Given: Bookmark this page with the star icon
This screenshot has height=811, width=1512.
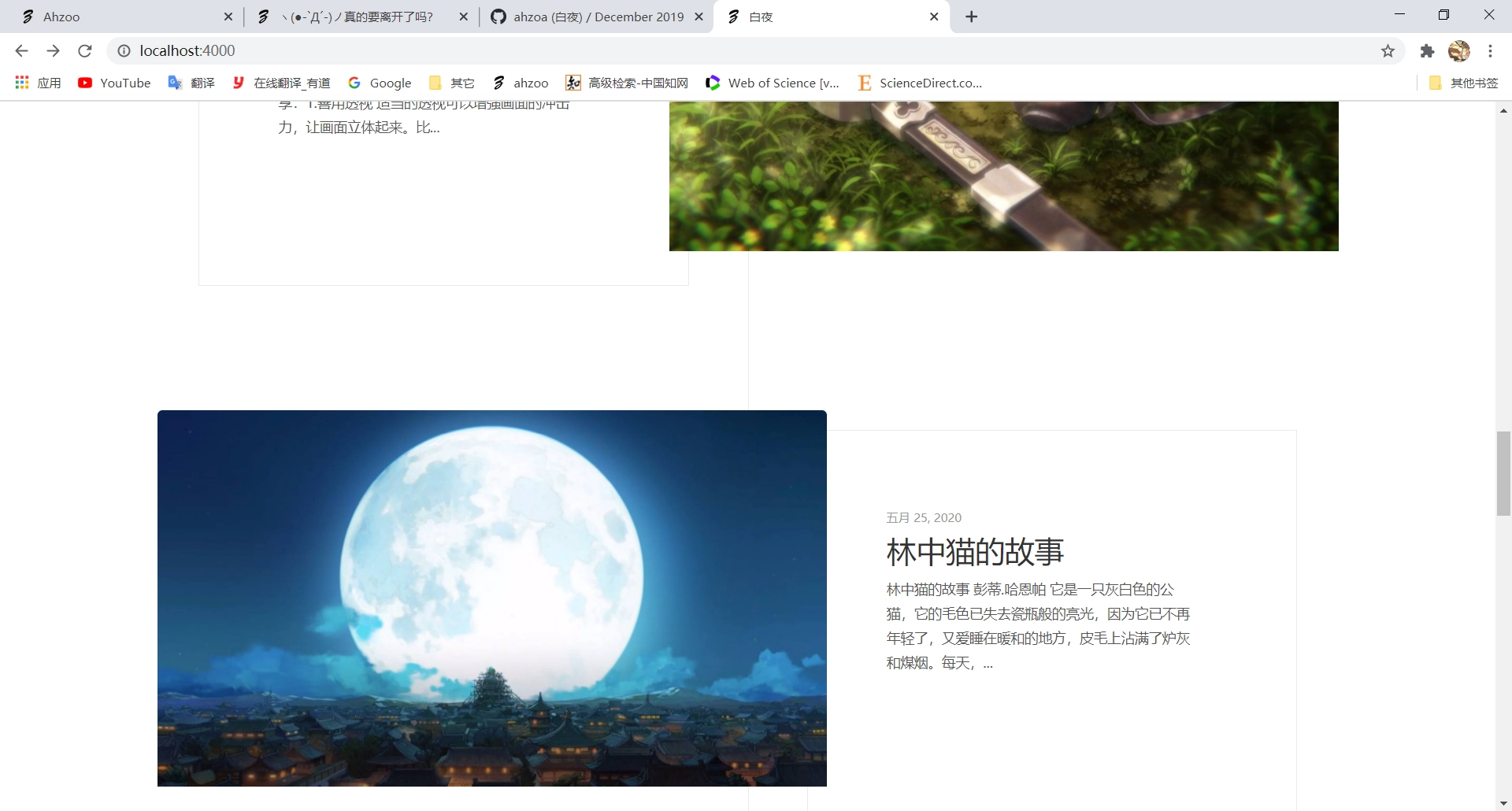Looking at the screenshot, I should tap(1388, 51).
